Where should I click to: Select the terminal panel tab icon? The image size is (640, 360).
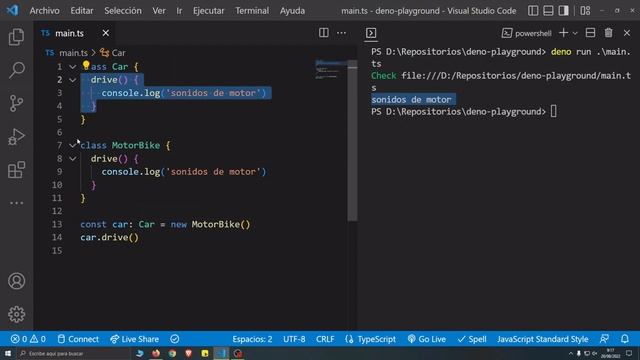pyautogui.click(x=371, y=33)
